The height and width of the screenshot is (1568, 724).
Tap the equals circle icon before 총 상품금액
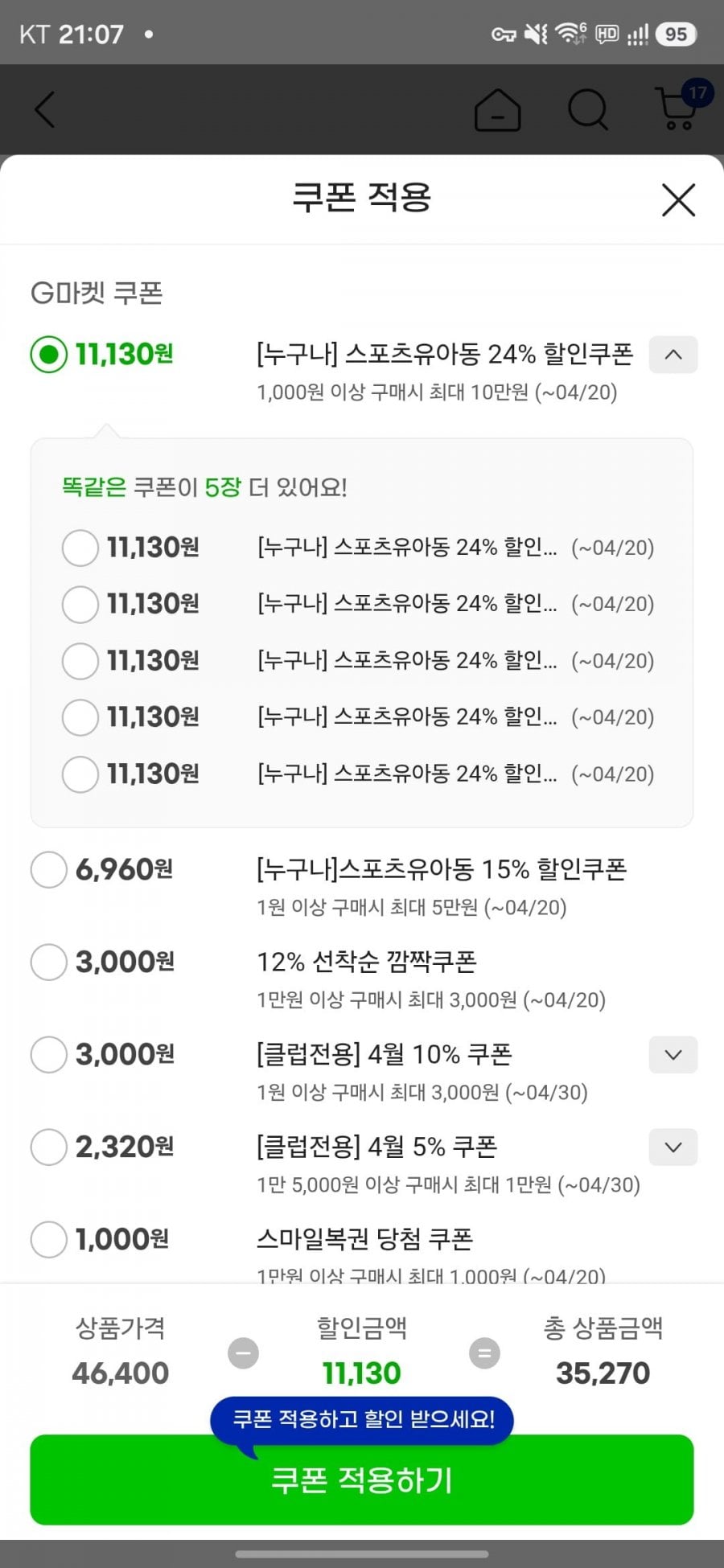pos(484,1353)
